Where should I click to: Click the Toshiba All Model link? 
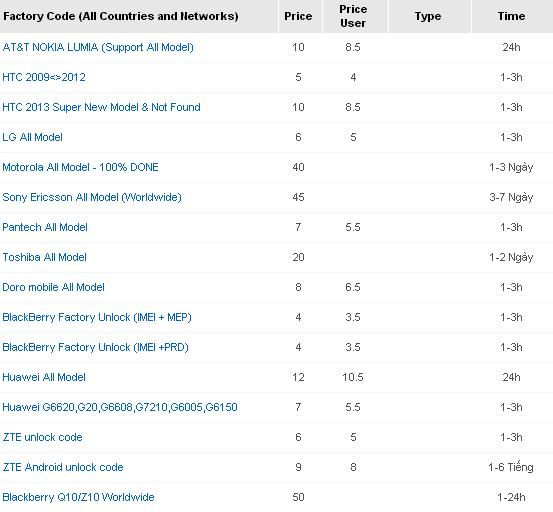pos(44,257)
